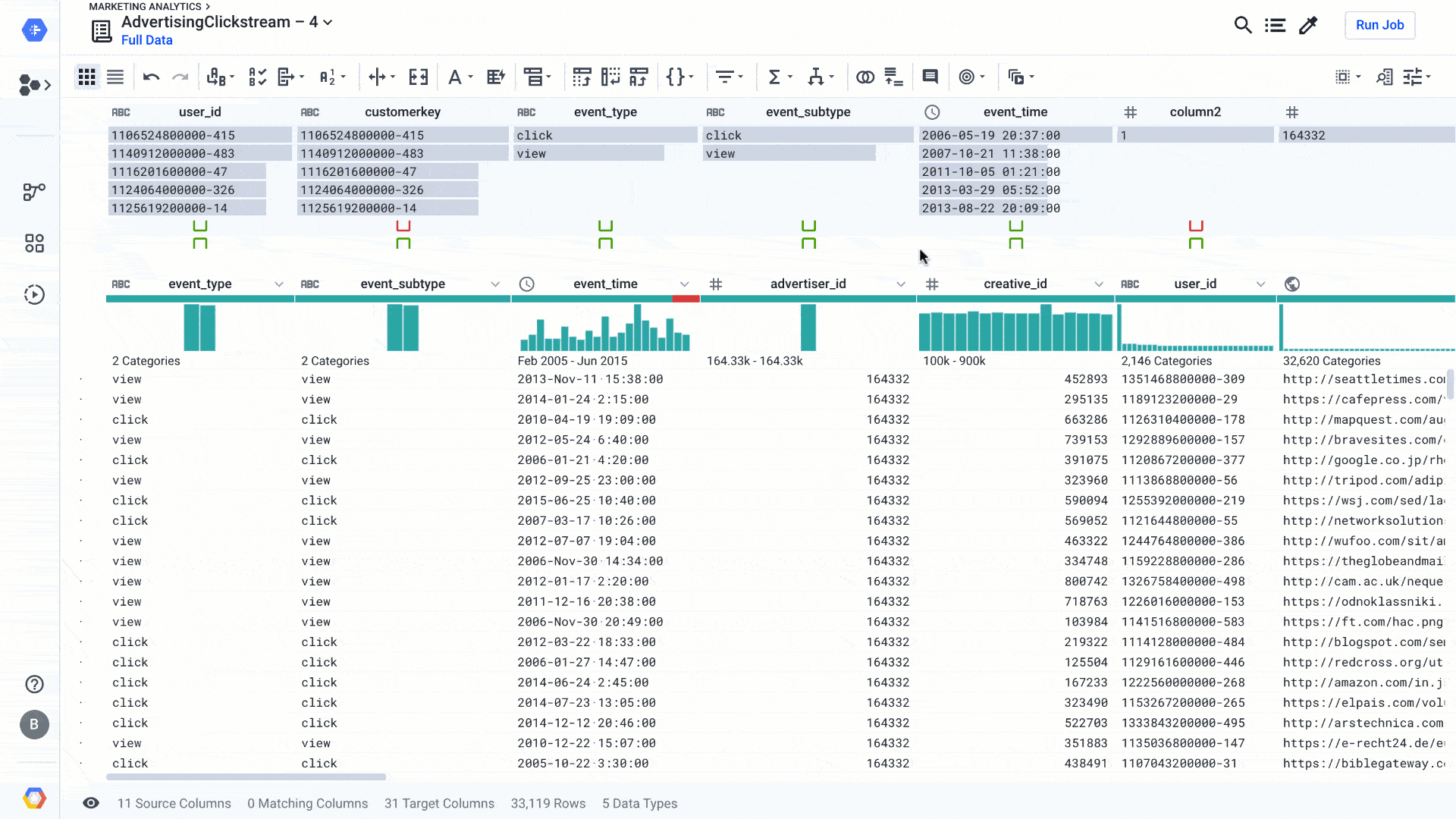Toggle visibility eye icon in status bar
The width and height of the screenshot is (1456, 819).
tap(90, 803)
